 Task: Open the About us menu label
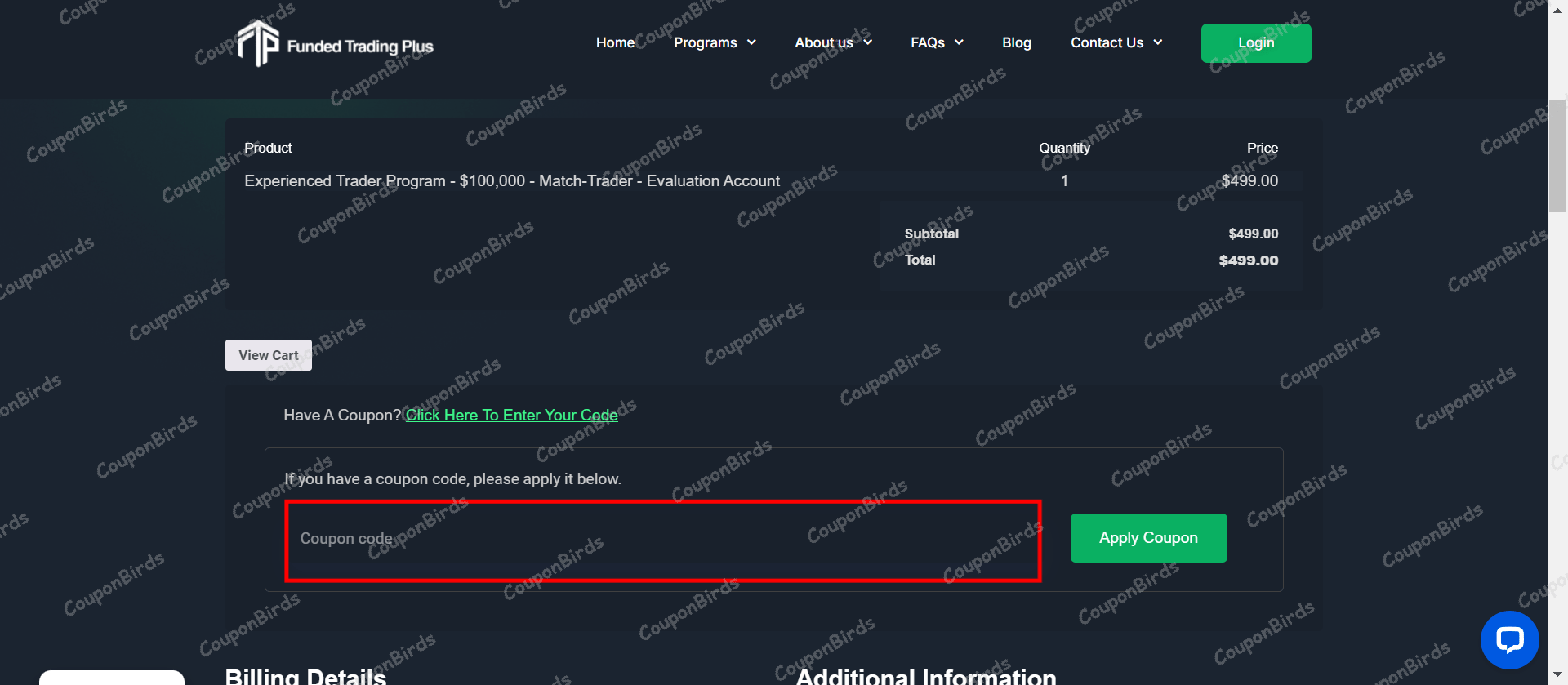pyautogui.click(x=824, y=42)
